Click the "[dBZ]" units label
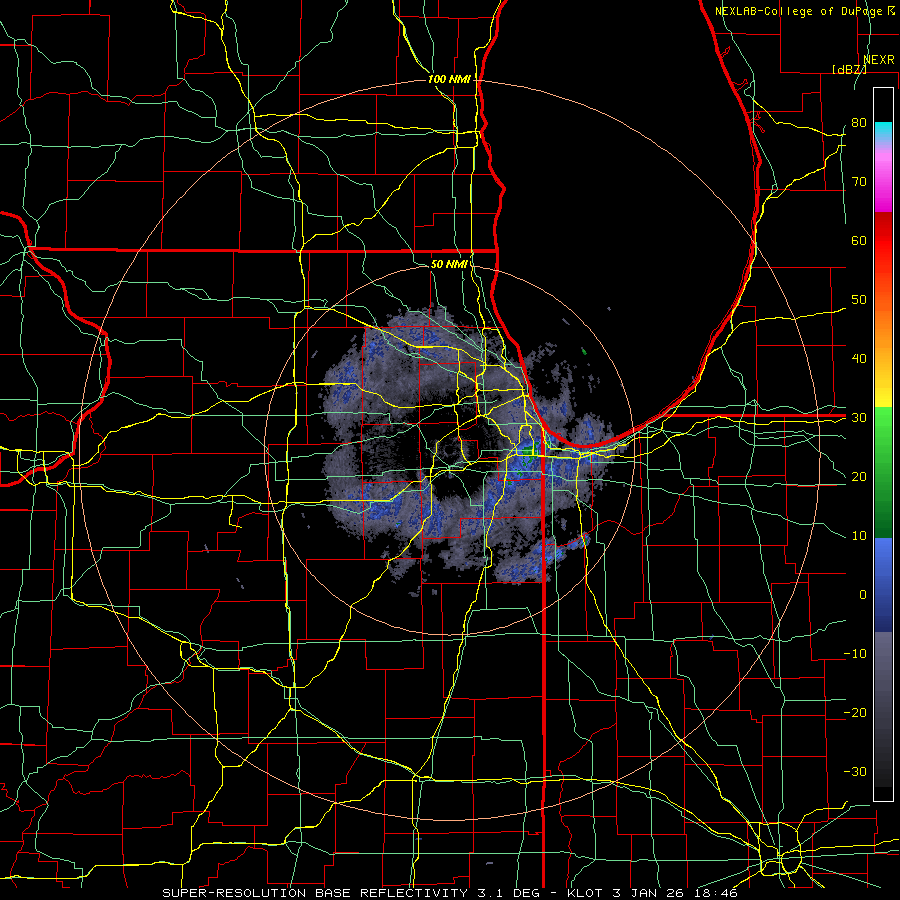Screen dimensions: 900x900 pyautogui.click(x=849, y=69)
